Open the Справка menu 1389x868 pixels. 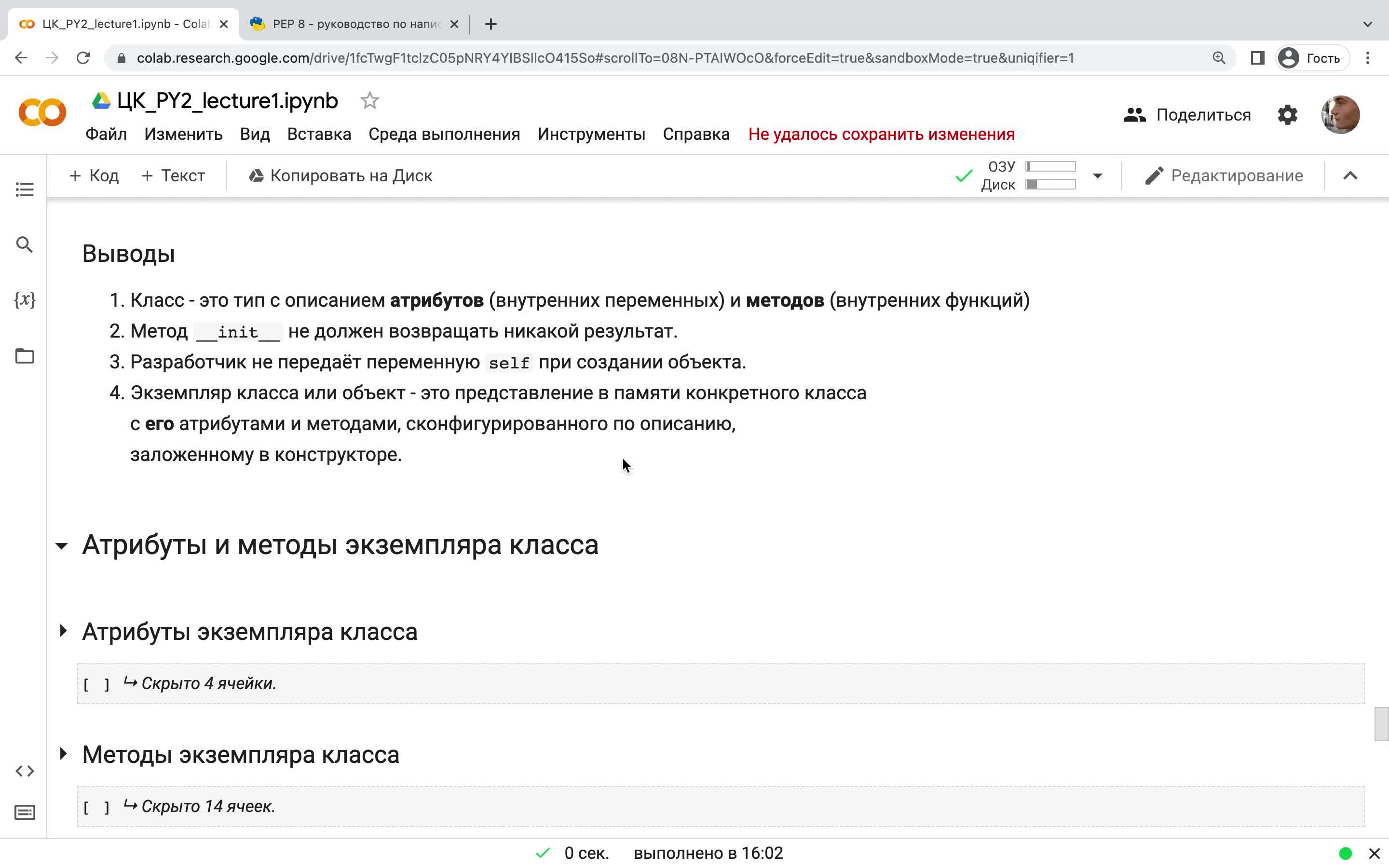[x=696, y=135]
